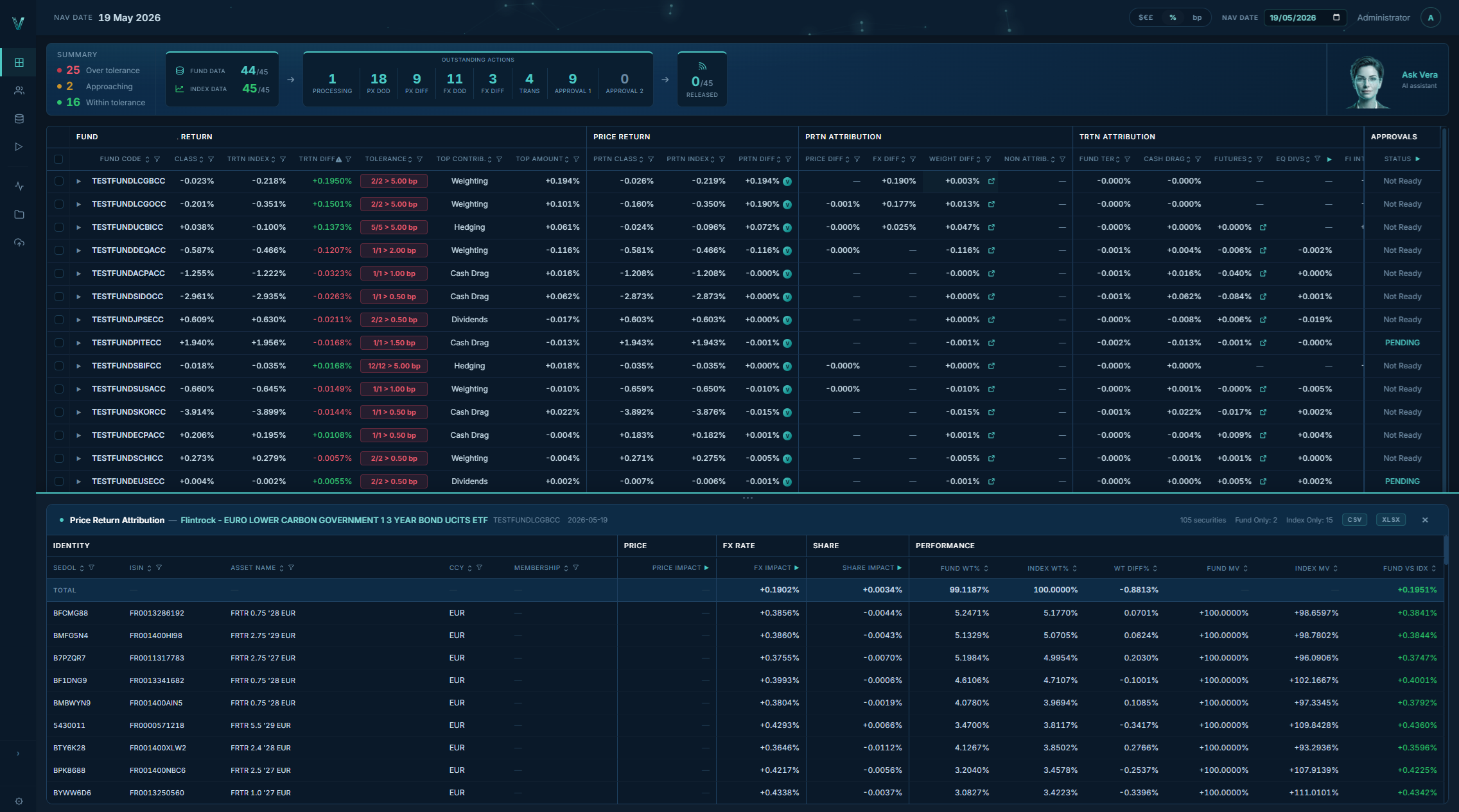1459x812 pixels.
Task: Expand the TESTFUNDJPSECC row
Action: coord(78,320)
